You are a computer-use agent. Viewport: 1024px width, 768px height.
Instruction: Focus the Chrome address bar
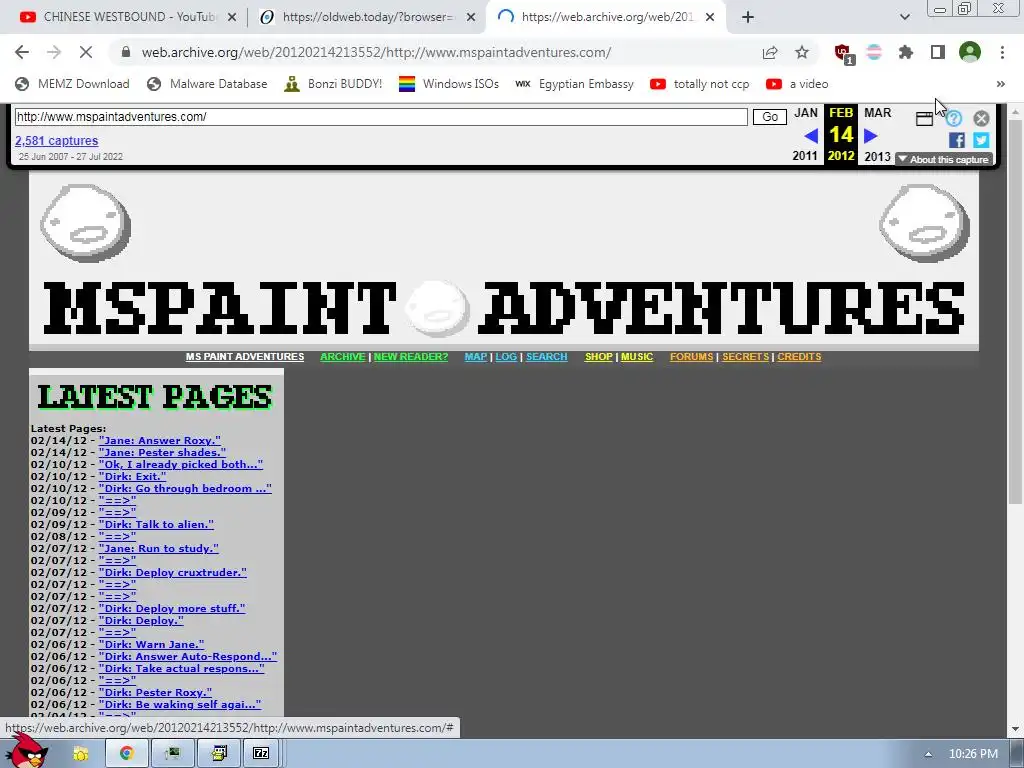tap(376, 52)
